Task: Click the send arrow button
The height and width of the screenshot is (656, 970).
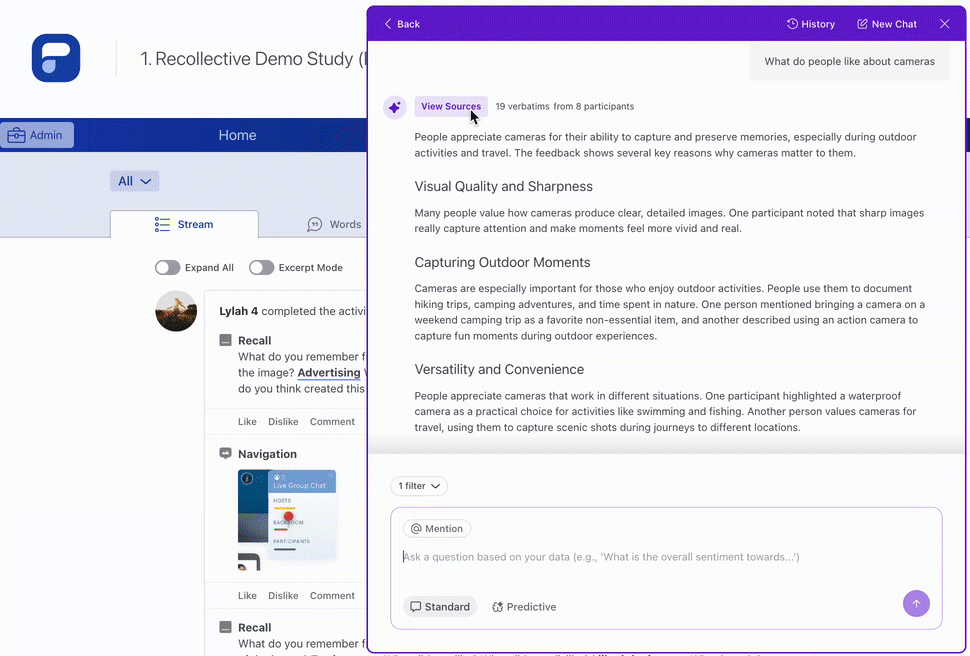Action: pyautogui.click(x=915, y=603)
